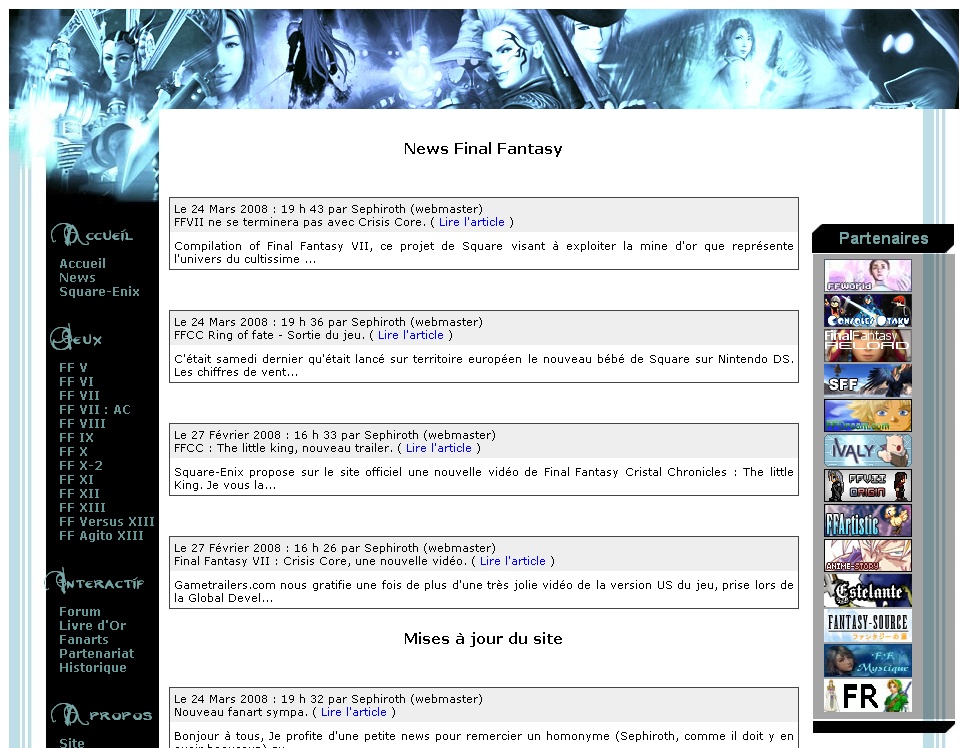Click the excerpt starting Compilation of Final Fantasy VII
The height and width of the screenshot is (748, 968).
click(483, 252)
